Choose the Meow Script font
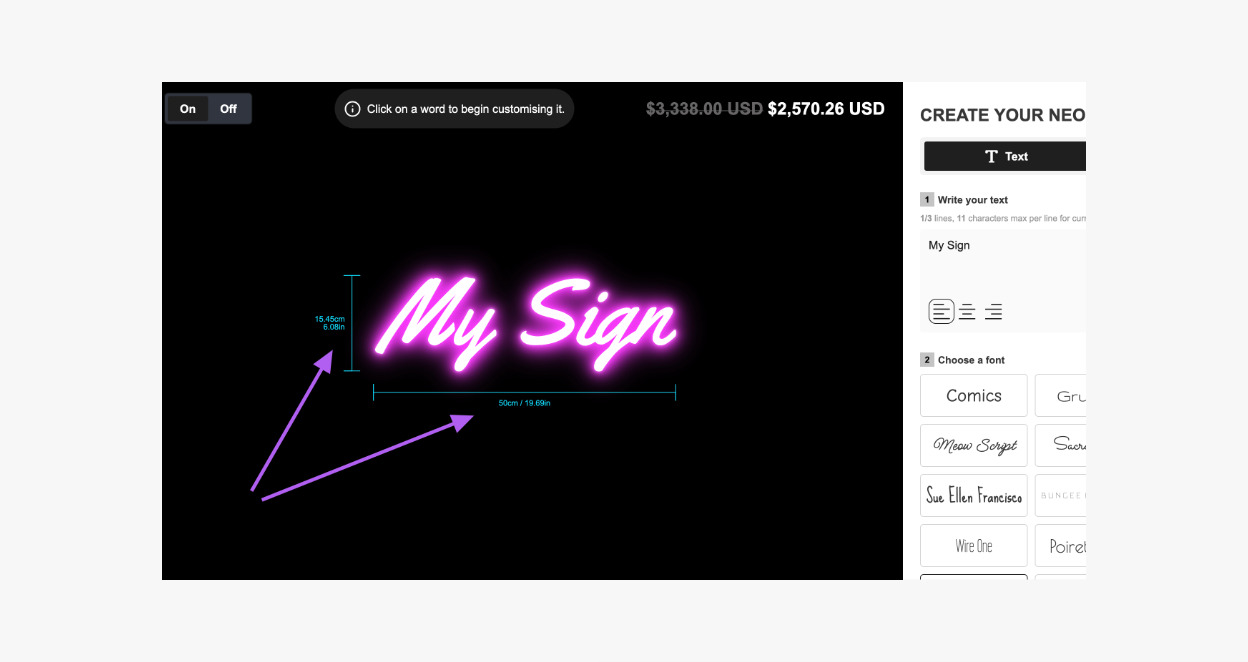This screenshot has width=1248, height=662. tap(974, 446)
